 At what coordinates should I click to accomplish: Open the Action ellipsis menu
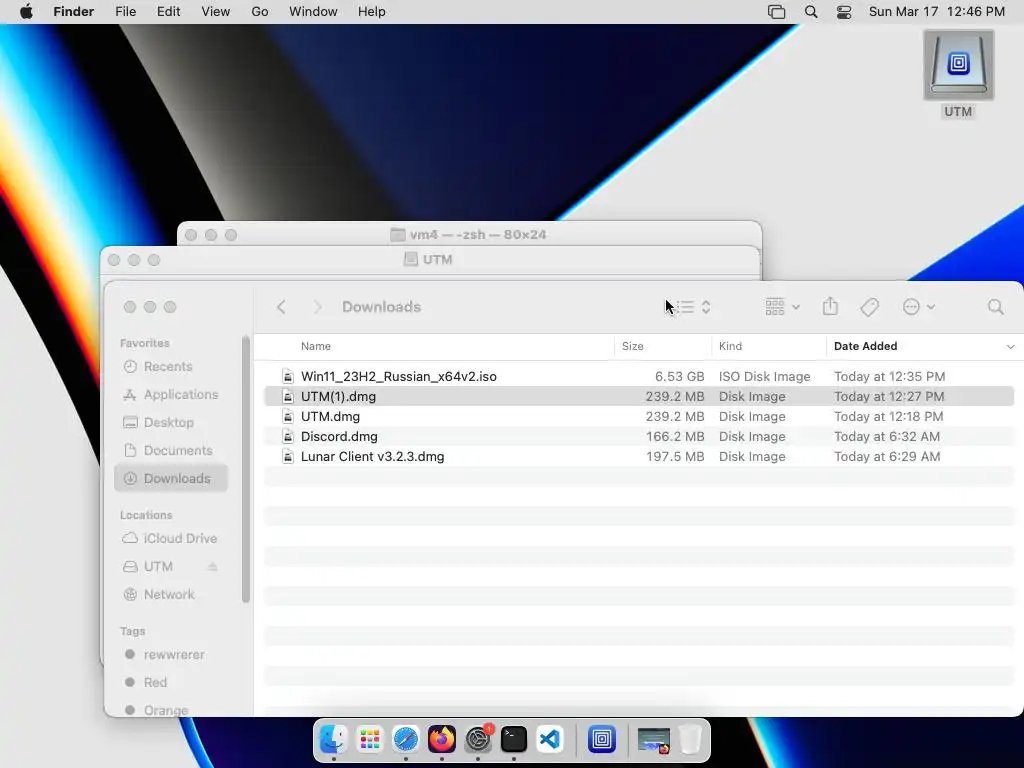(918, 307)
